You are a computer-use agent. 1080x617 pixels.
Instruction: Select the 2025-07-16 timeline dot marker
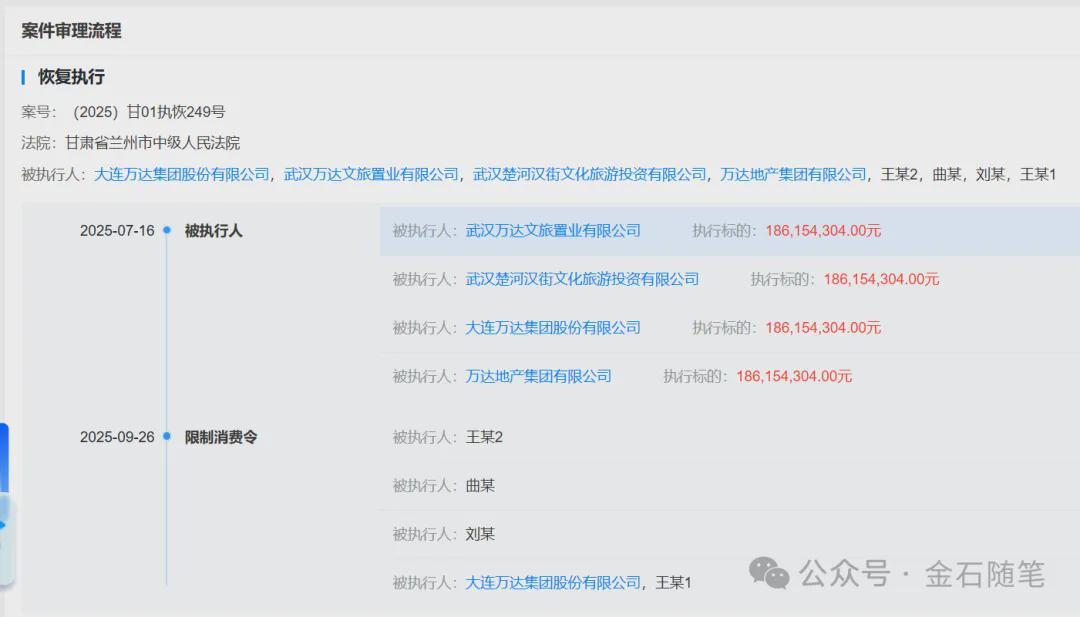click(167, 230)
